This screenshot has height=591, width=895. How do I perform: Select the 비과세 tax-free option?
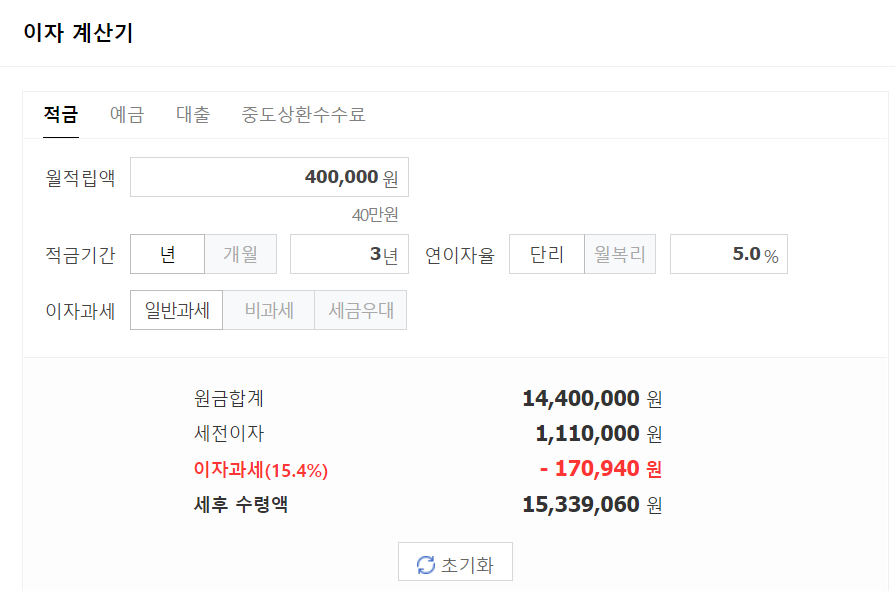(x=268, y=310)
